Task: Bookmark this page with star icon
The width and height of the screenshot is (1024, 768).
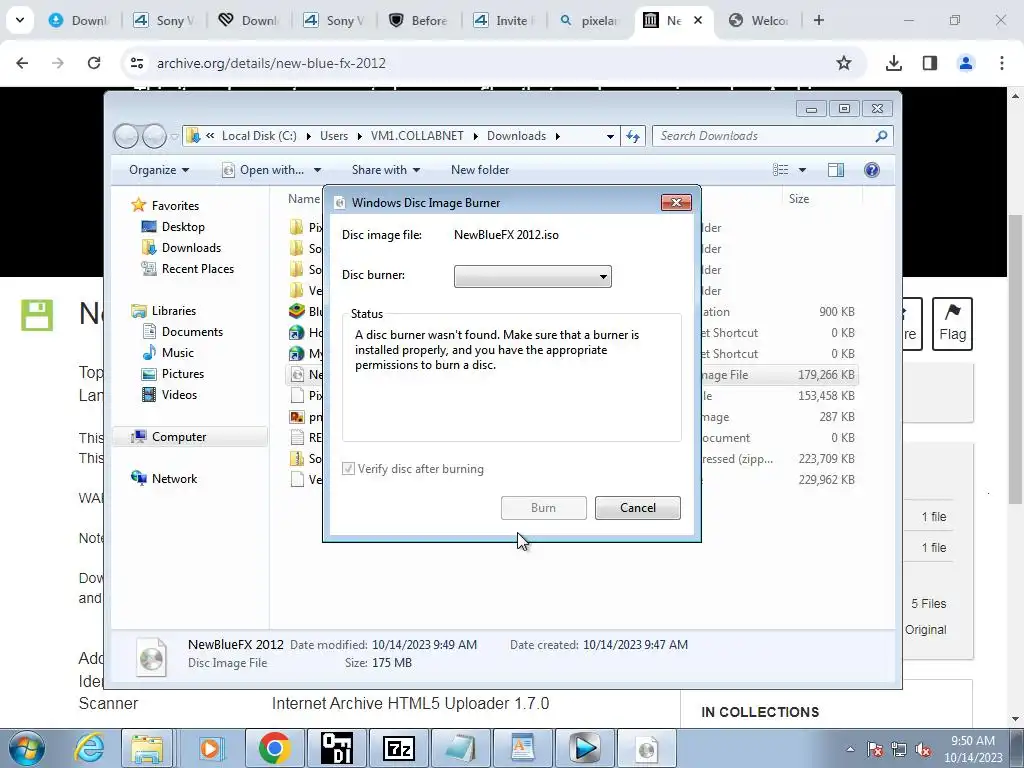Action: (x=844, y=63)
